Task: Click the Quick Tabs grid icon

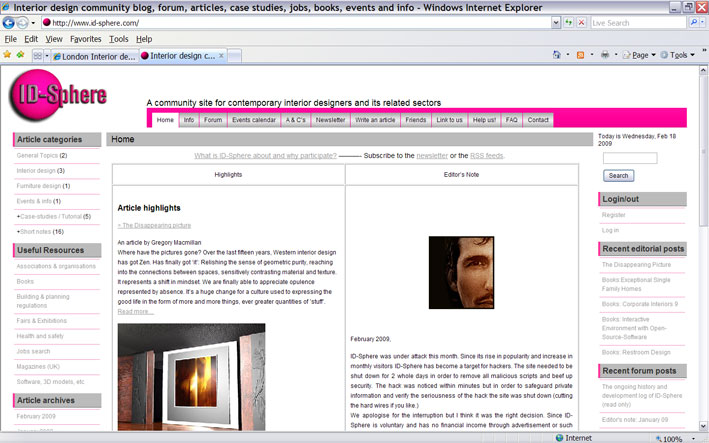Action: click(x=38, y=56)
